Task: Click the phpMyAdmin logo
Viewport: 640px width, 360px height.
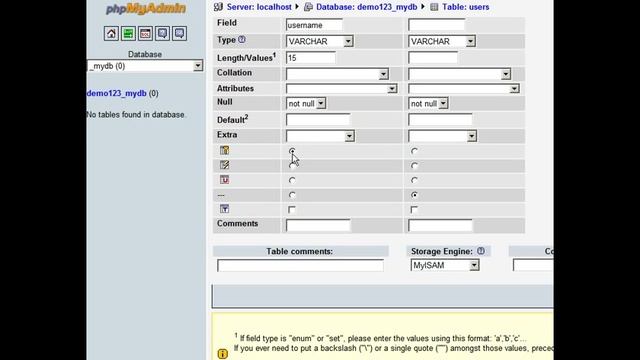Action: click(x=146, y=9)
